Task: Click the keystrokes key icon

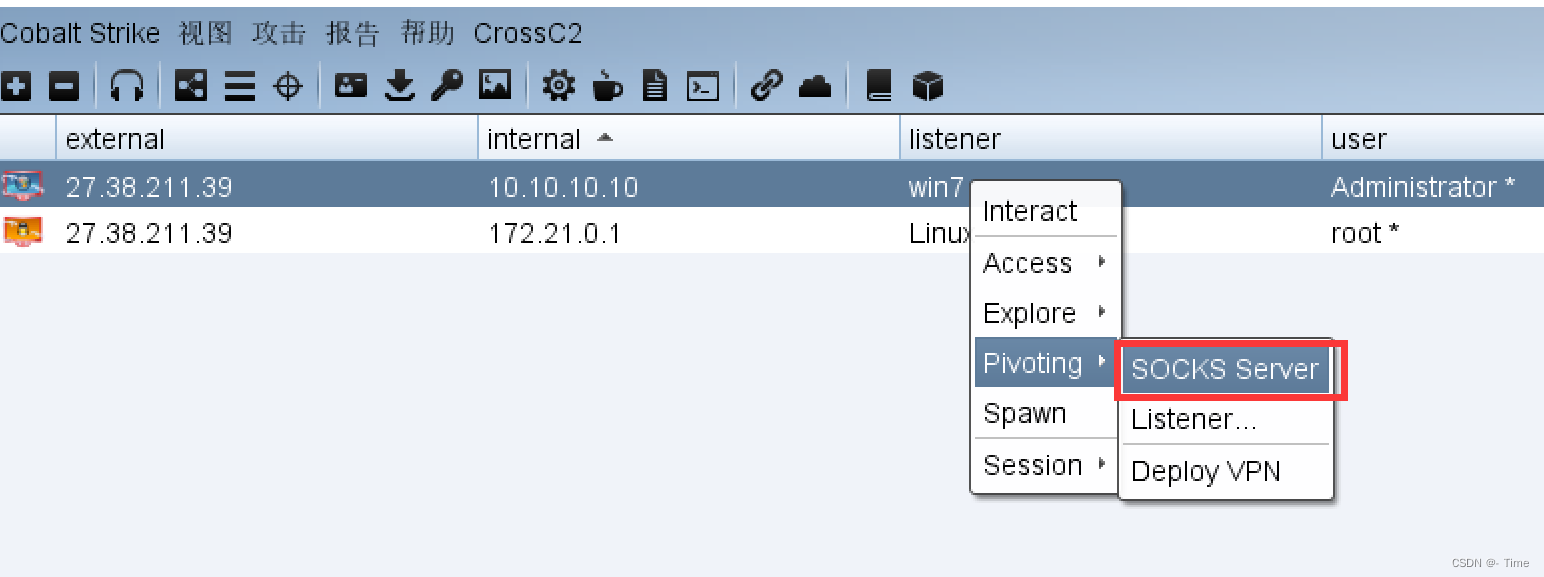Action: [x=447, y=86]
